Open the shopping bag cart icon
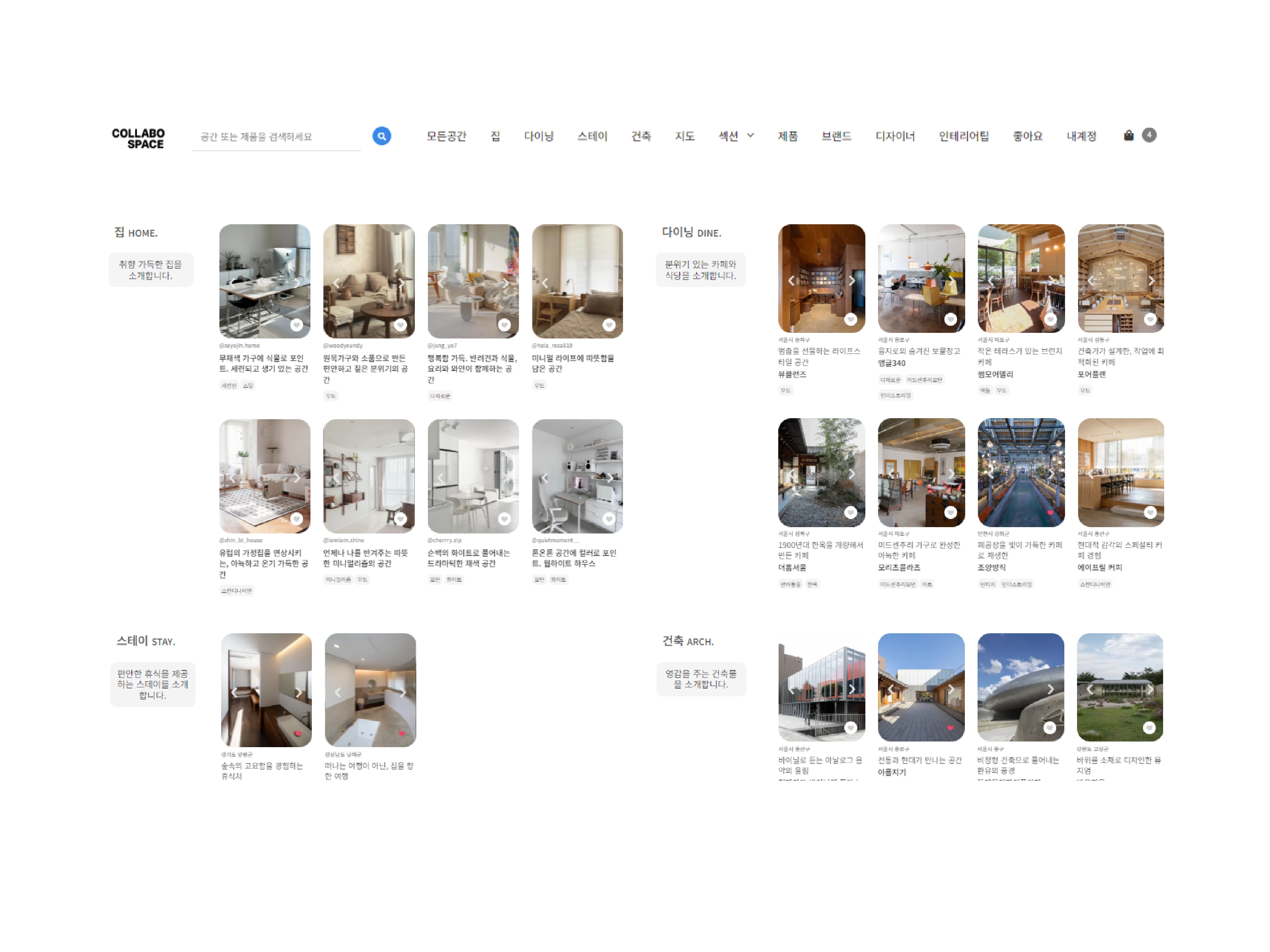 pos(1128,135)
